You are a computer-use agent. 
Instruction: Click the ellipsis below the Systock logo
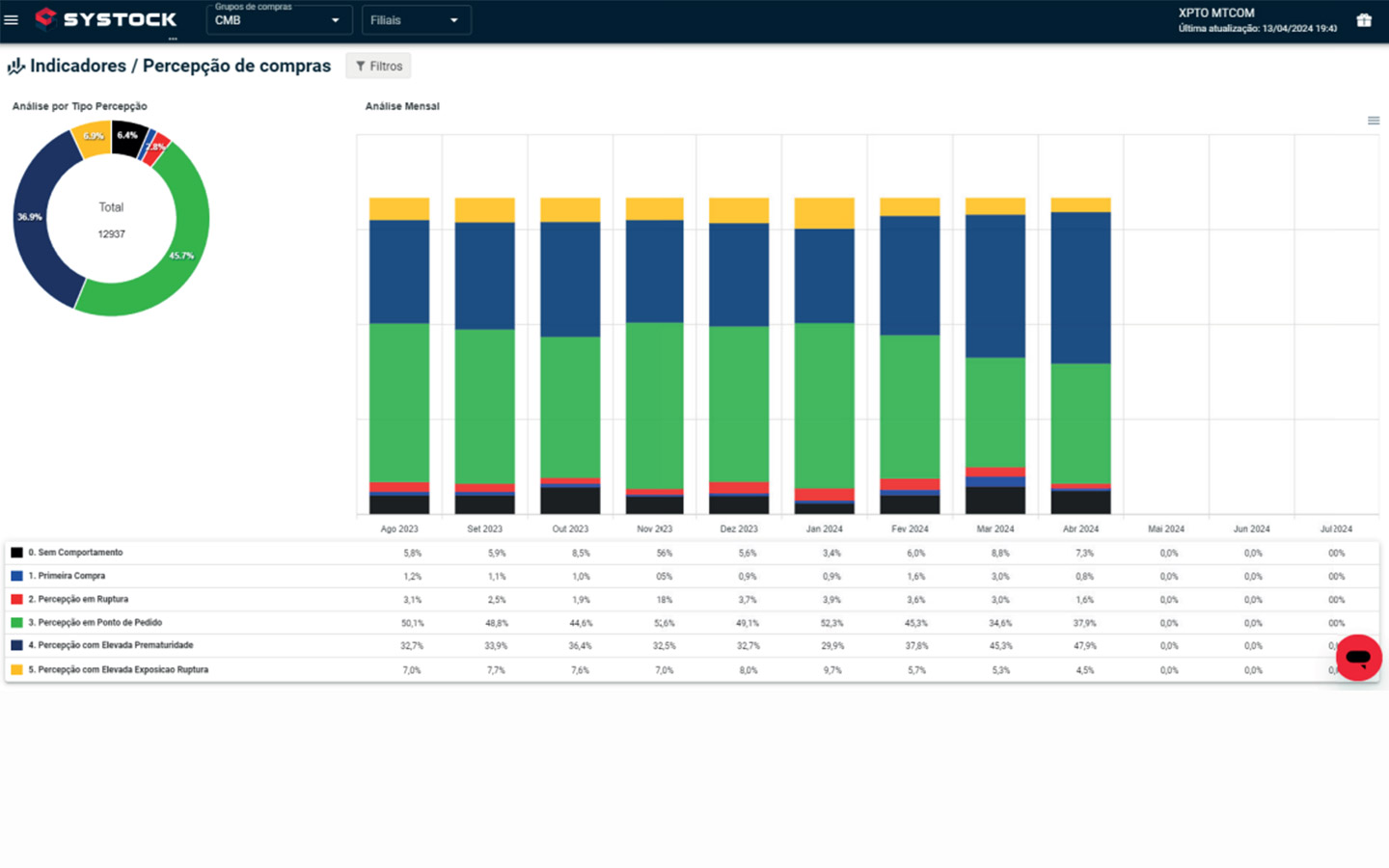point(173,39)
